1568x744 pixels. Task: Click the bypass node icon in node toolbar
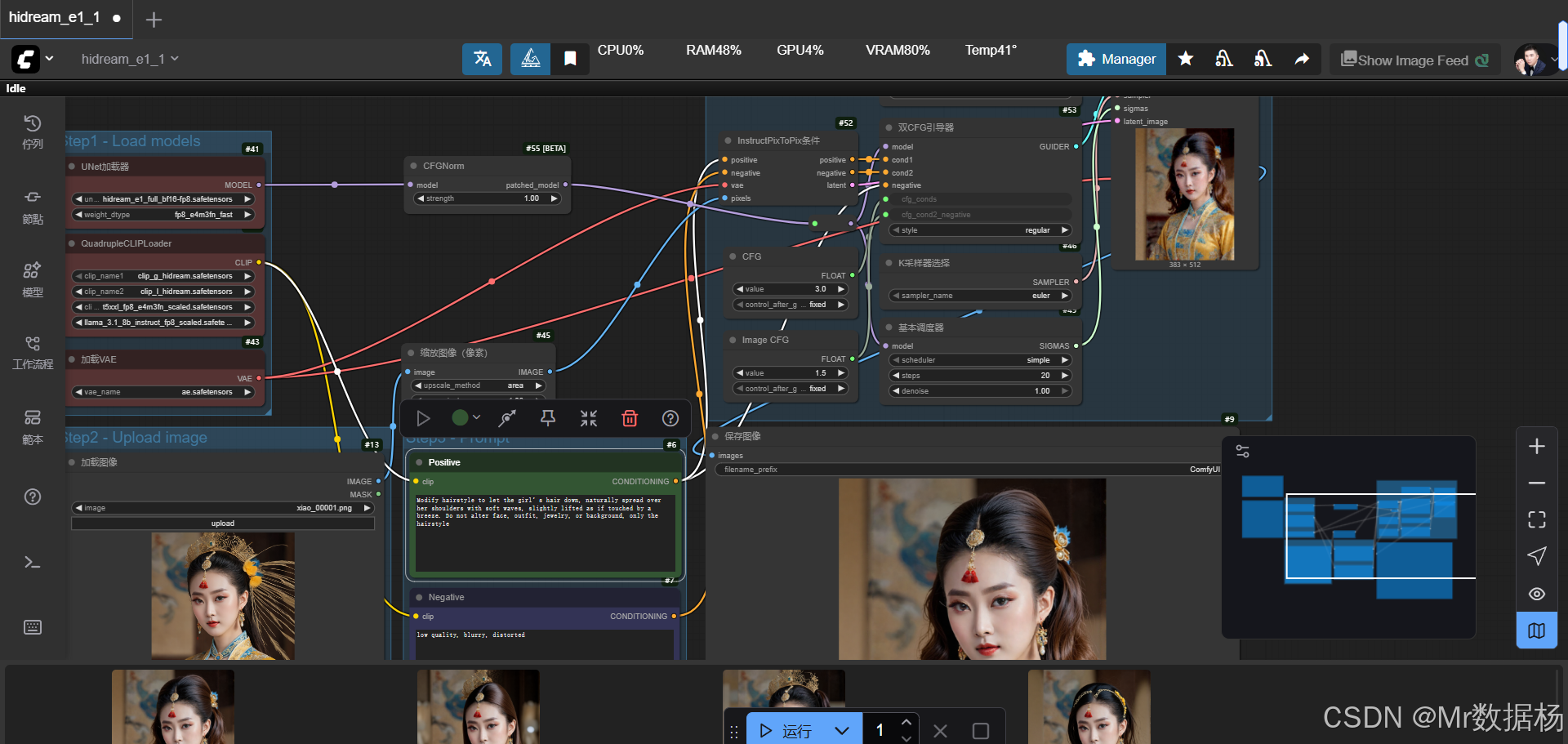coord(507,418)
